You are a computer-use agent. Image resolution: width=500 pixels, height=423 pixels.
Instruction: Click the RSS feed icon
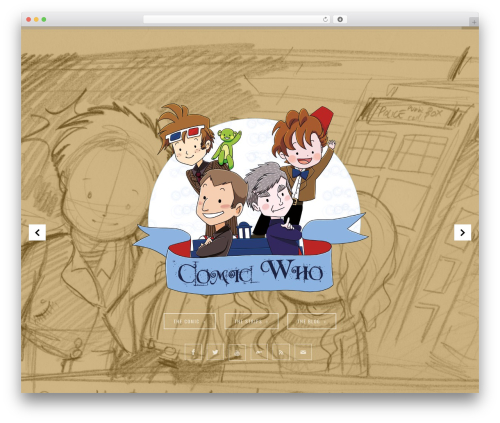click(281, 352)
